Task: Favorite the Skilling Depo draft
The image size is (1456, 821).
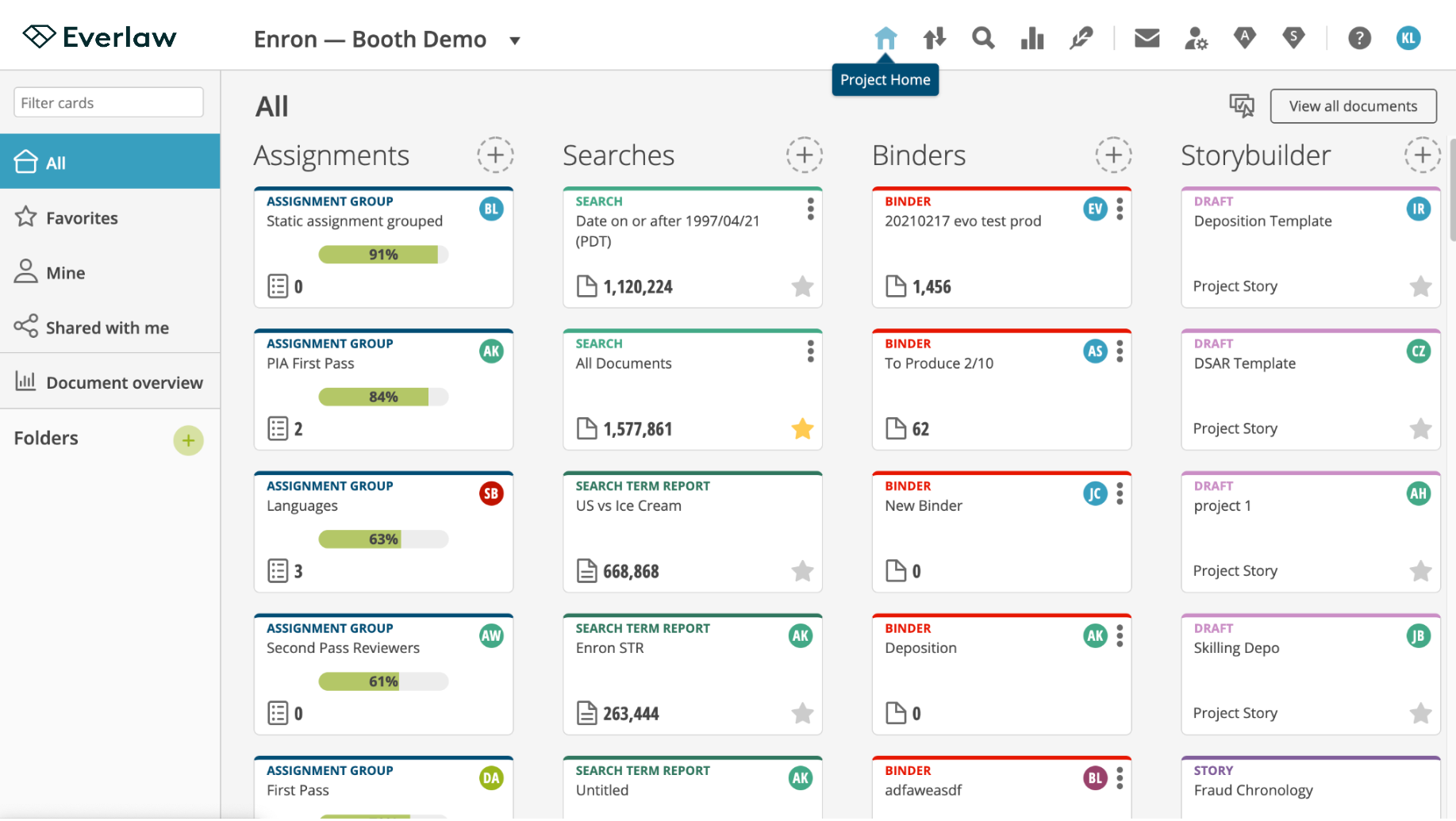Action: tap(1420, 713)
